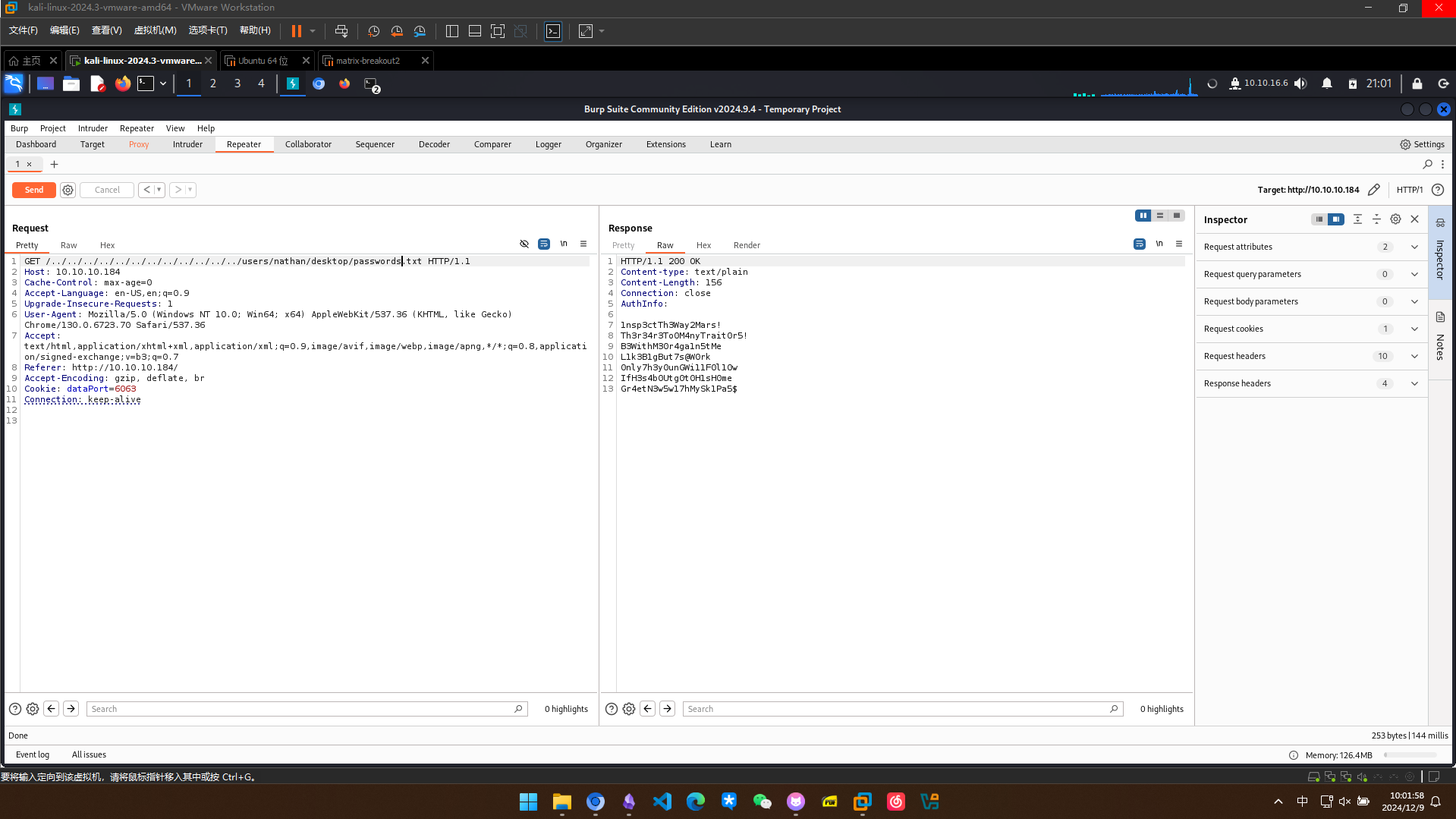Open the Hex tab in Response
This screenshot has height=819, width=1456.
(703, 245)
